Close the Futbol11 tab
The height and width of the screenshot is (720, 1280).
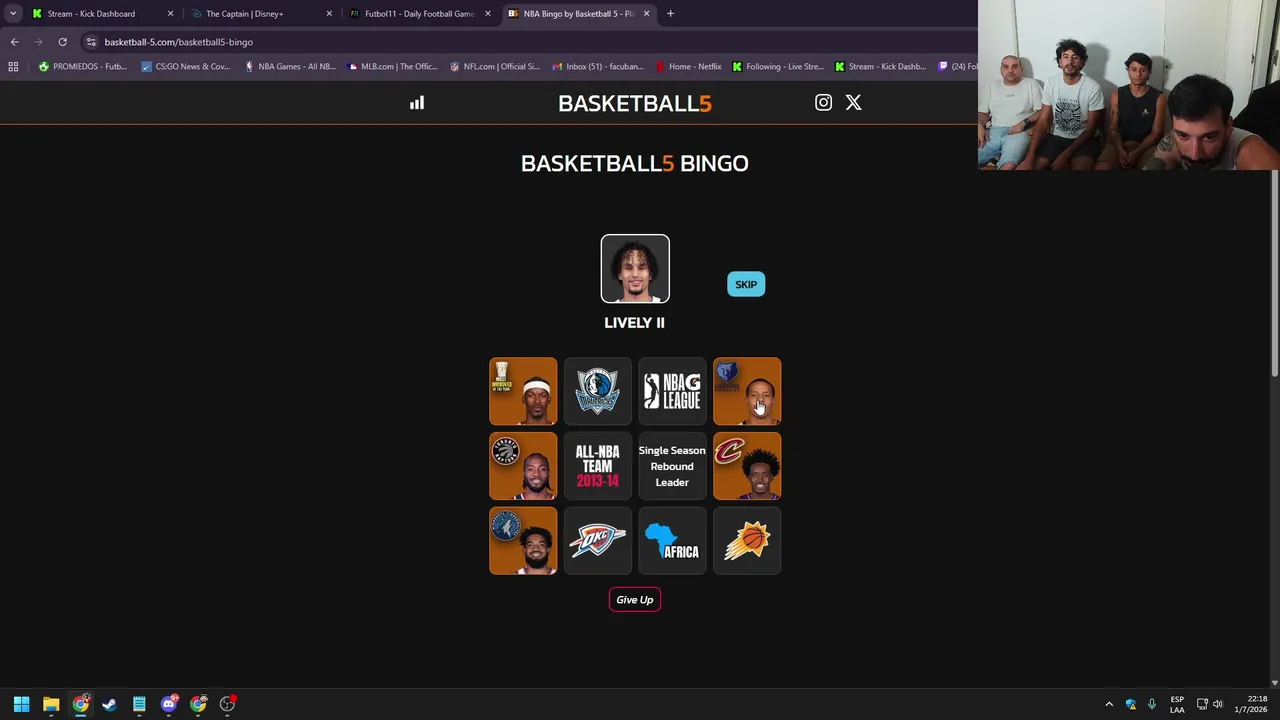488,14
